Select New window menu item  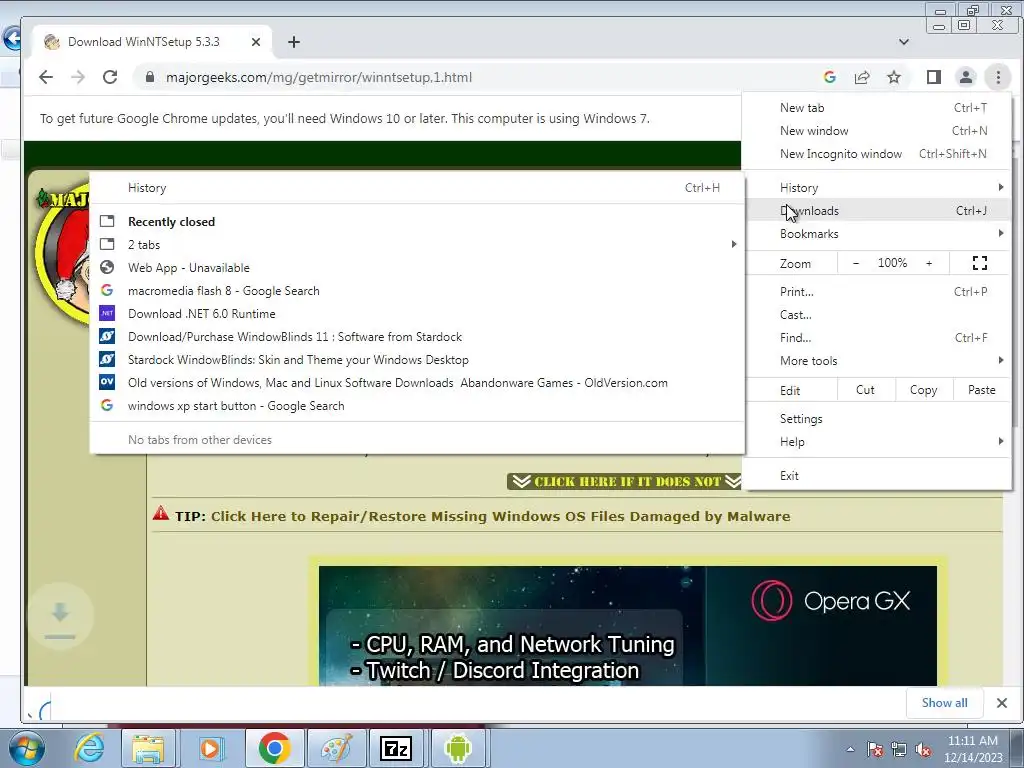877,131
